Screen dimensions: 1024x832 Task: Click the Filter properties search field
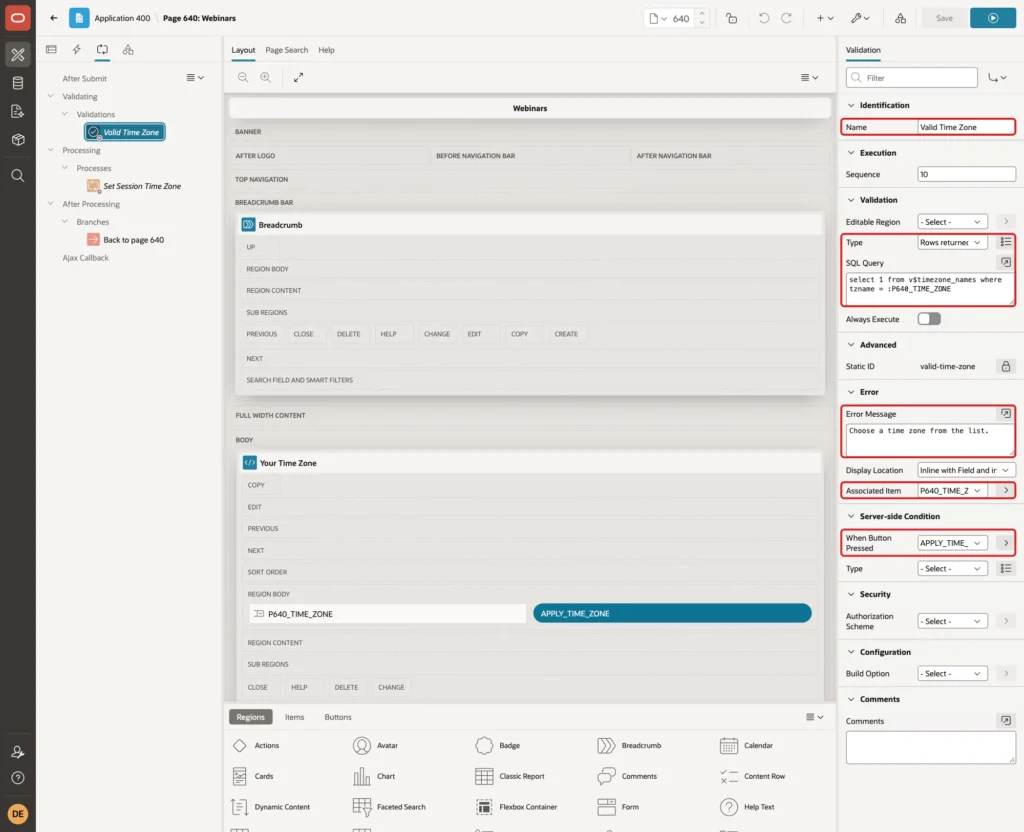pos(912,78)
